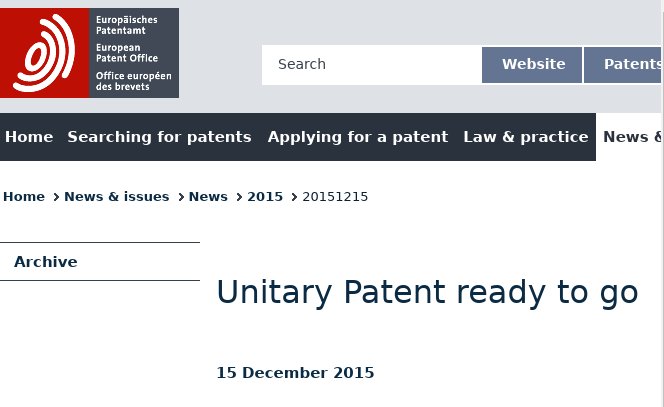The height and width of the screenshot is (407, 664).
Task: Select the Website search button
Action: pyautogui.click(x=532, y=64)
